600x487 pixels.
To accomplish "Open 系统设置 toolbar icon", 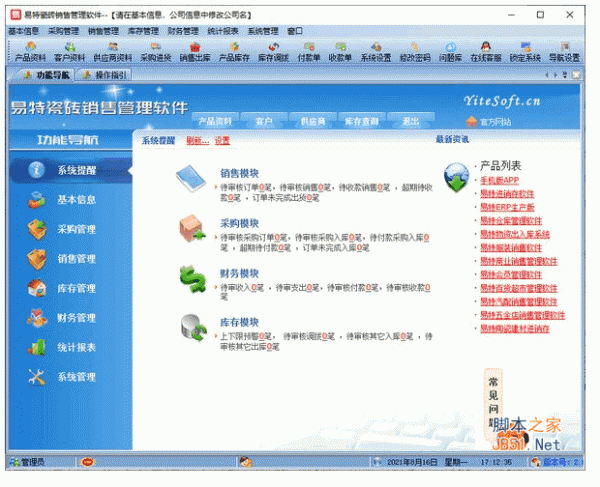I will (x=376, y=52).
